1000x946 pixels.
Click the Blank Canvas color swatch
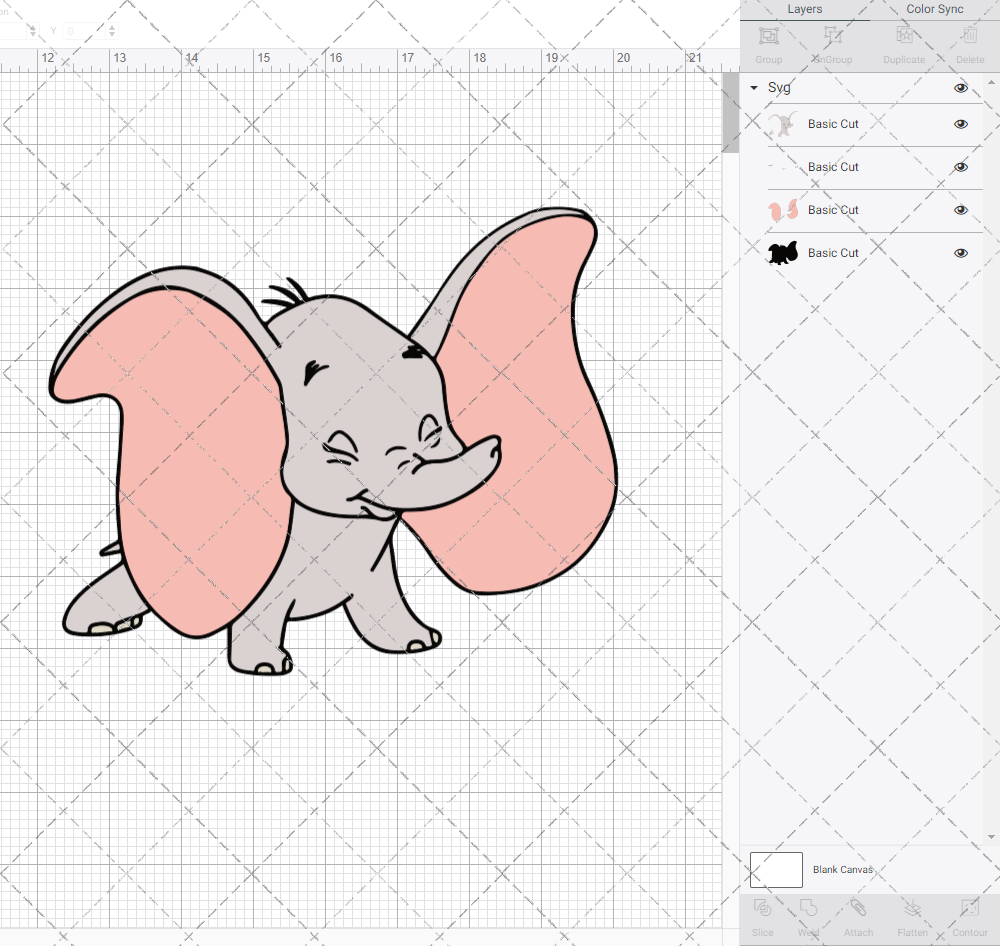(x=776, y=869)
